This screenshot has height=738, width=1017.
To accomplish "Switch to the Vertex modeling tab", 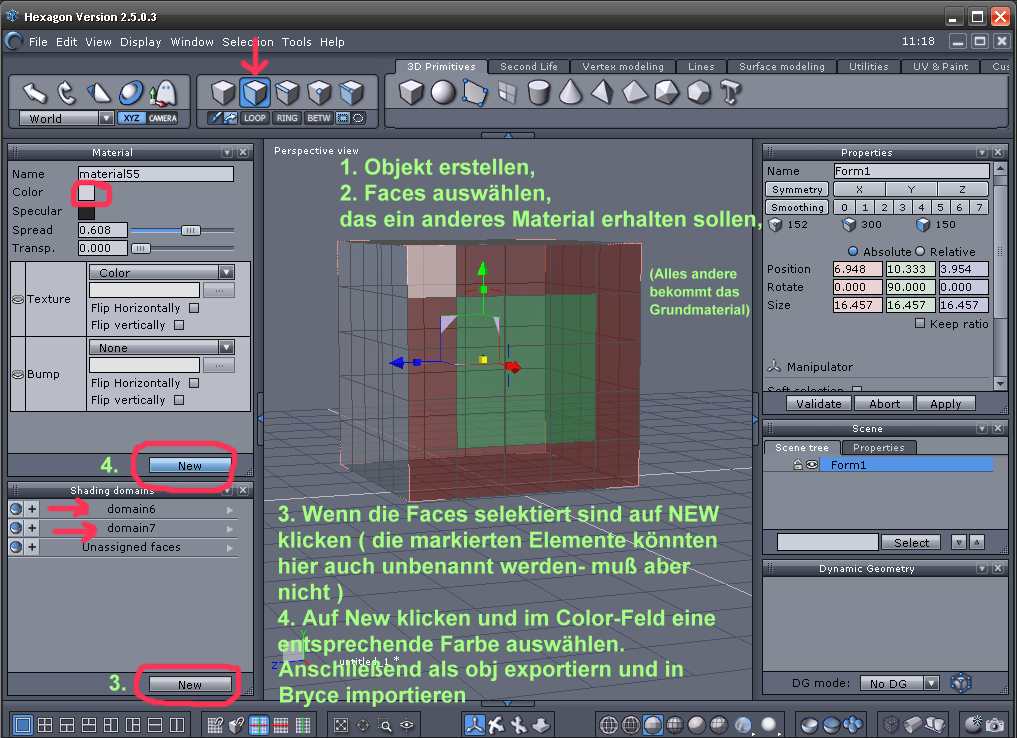I will click(623, 66).
